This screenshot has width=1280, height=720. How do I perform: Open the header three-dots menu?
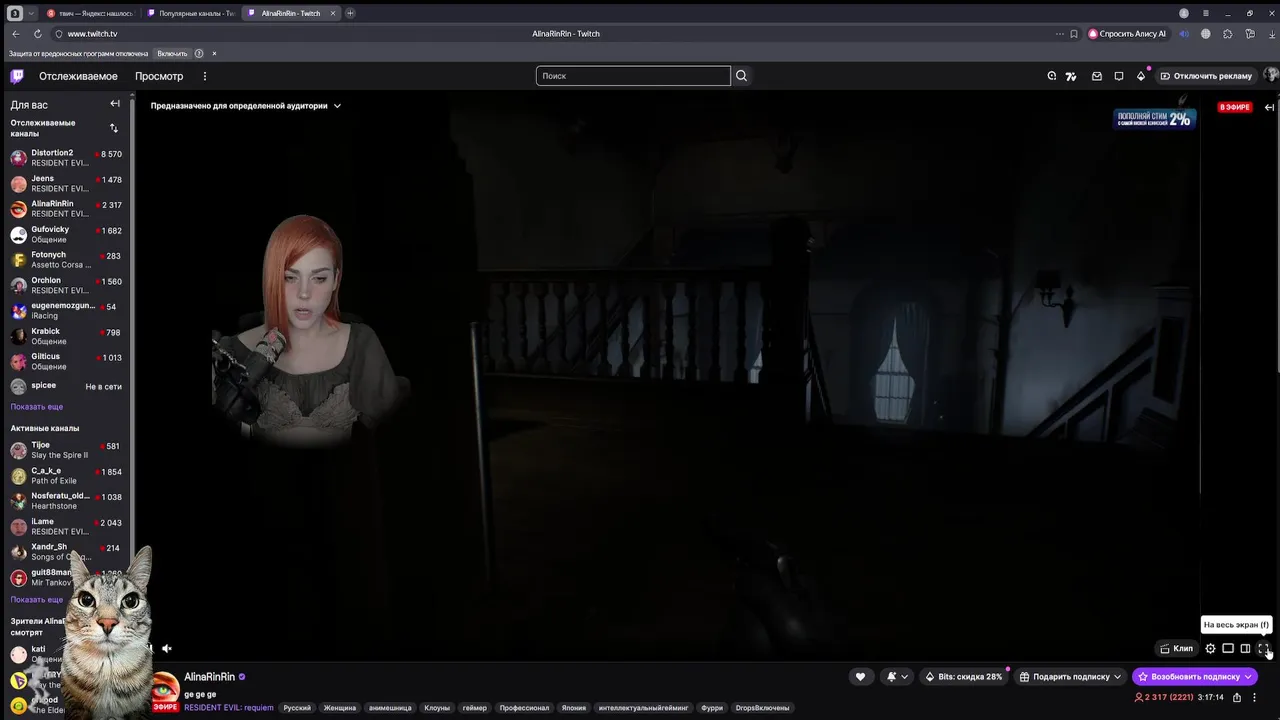pos(205,76)
